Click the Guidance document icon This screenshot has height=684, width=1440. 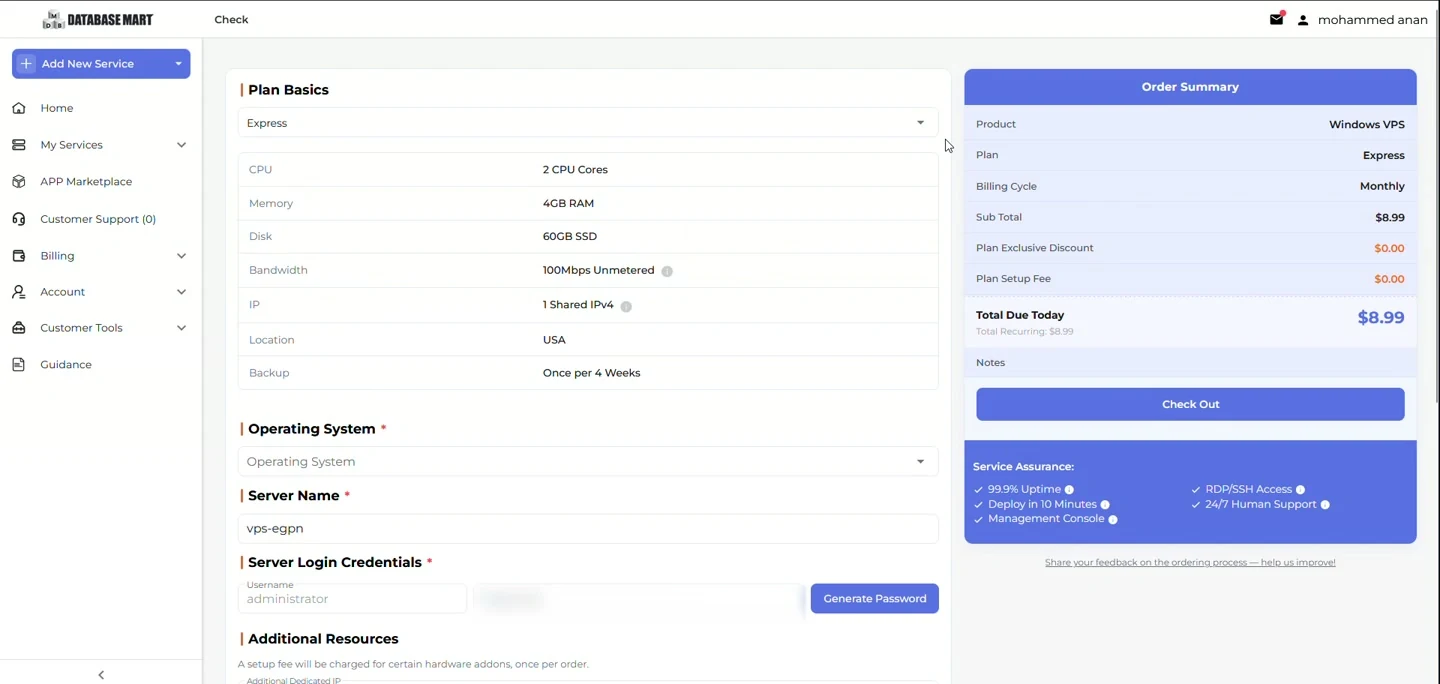pyautogui.click(x=19, y=365)
